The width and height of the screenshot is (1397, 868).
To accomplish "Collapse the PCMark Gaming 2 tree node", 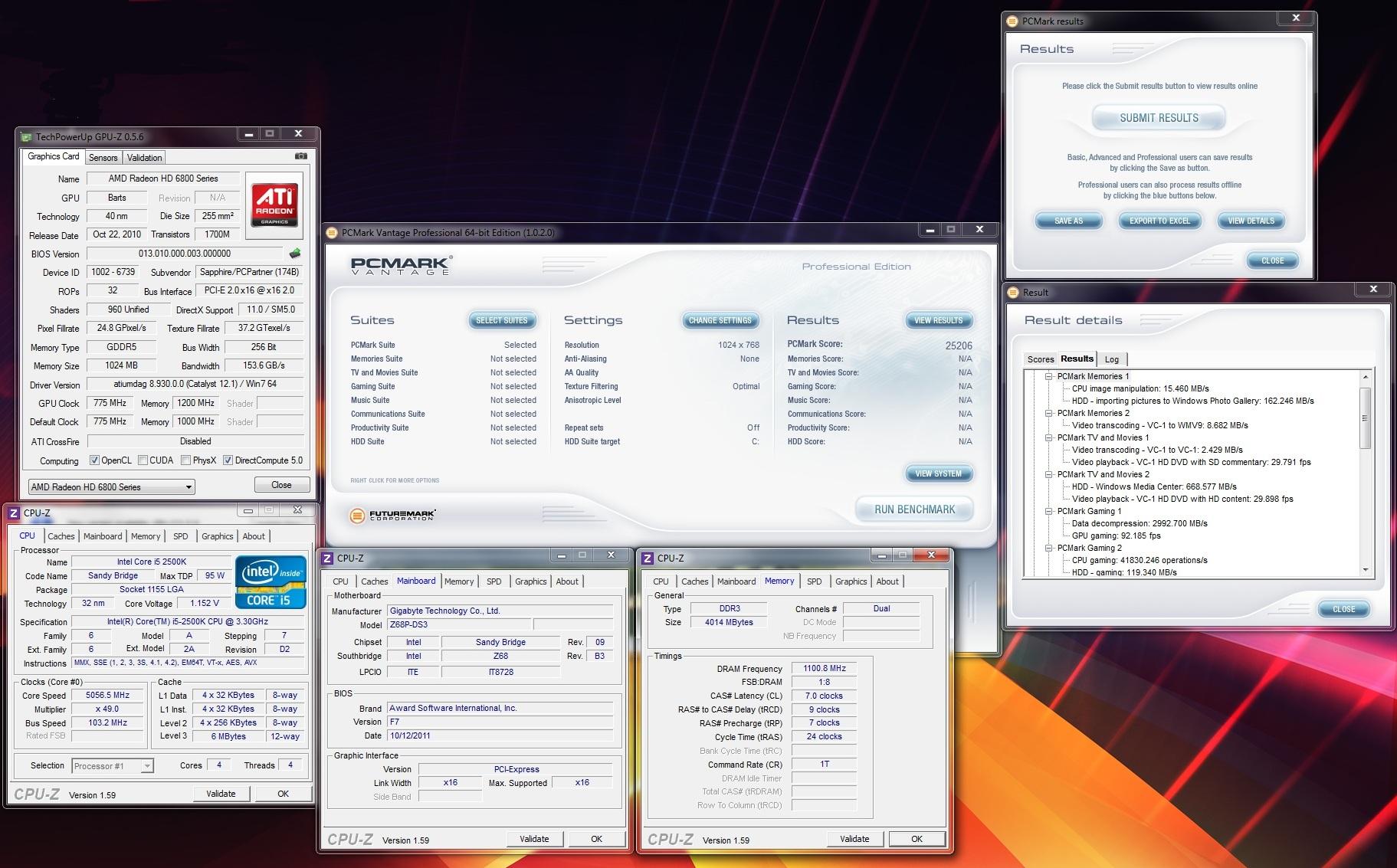I will click(x=1048, y=548).
